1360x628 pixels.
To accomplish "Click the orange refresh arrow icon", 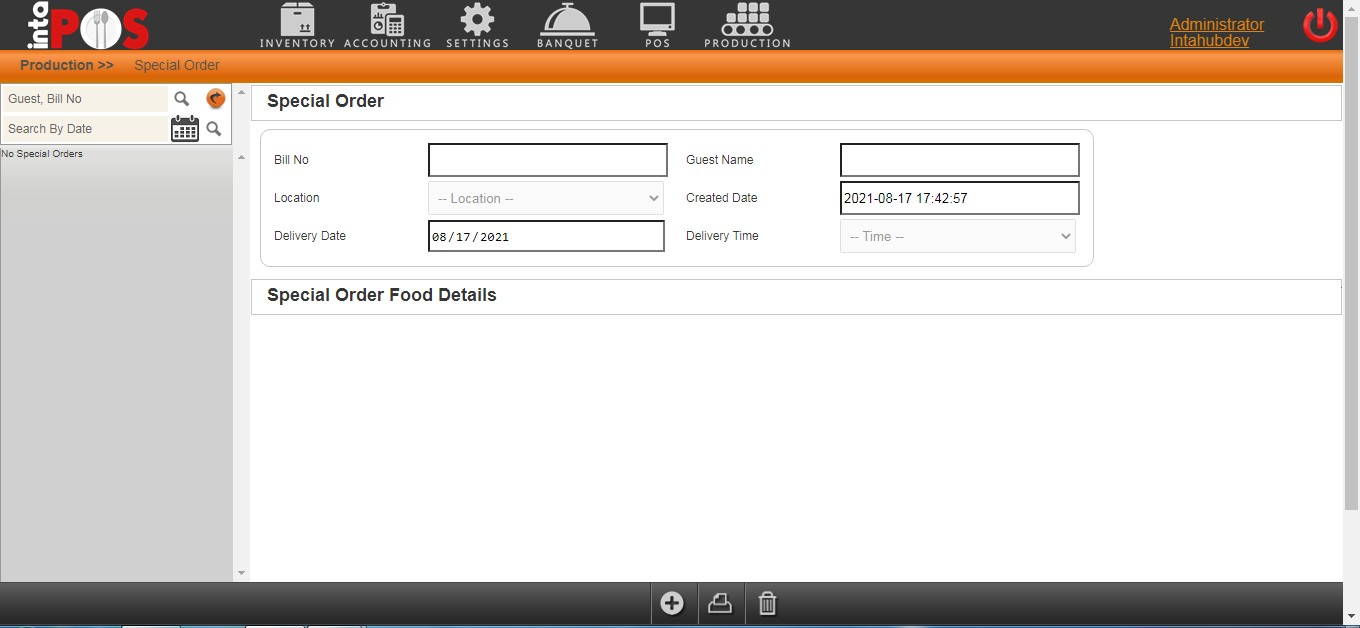I will pyautogui.click(x=215, y=99).
